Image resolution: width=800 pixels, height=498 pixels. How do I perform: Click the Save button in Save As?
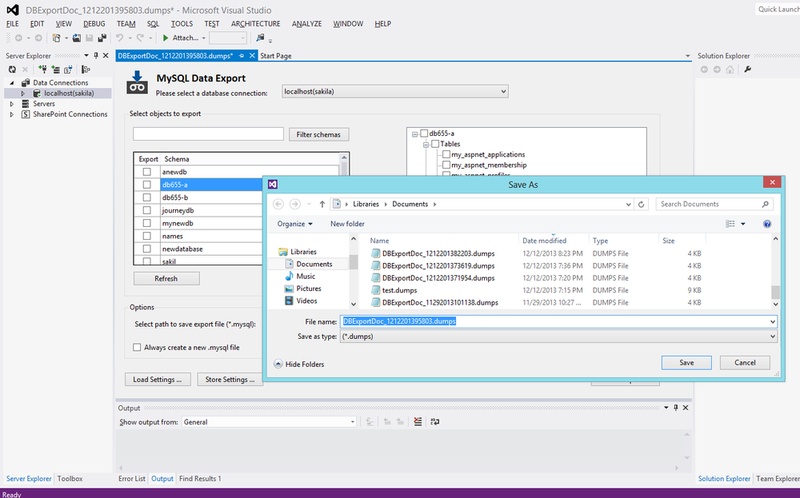(x=686, y=363)
